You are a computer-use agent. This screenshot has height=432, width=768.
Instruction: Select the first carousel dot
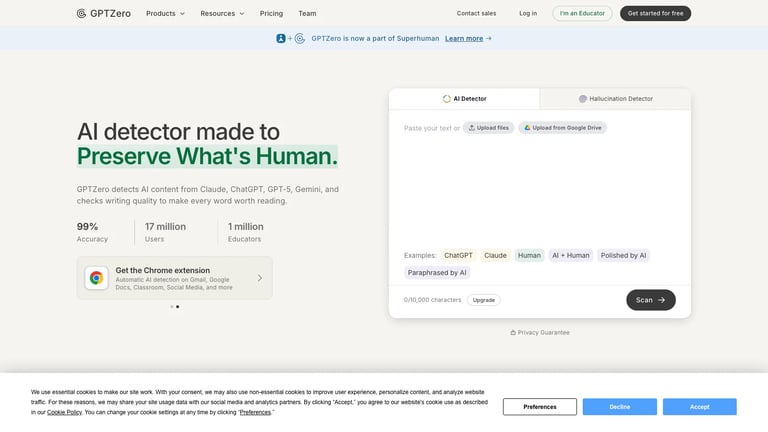click(x=172, y=307)
